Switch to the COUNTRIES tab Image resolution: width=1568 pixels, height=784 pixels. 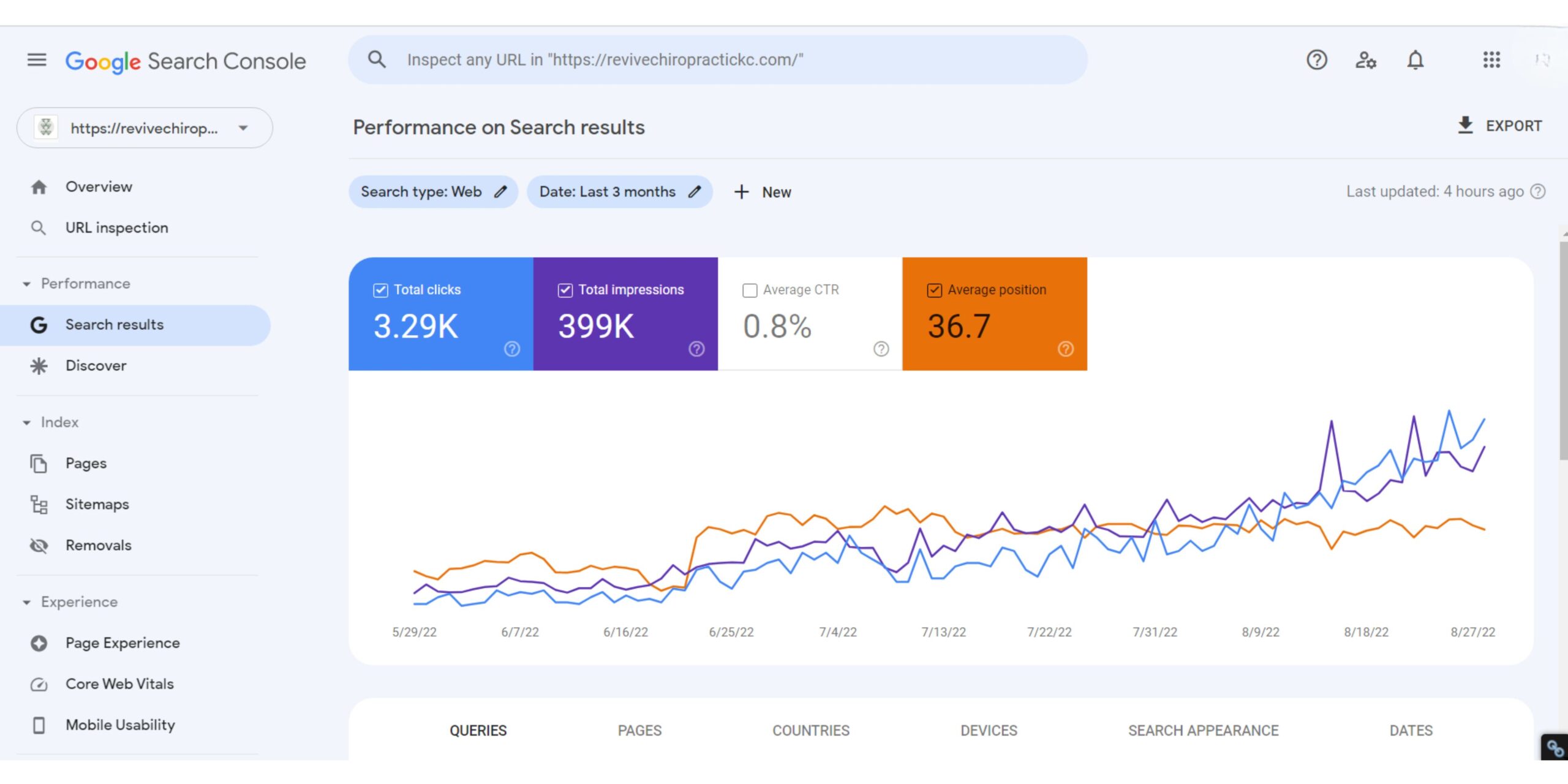pos(811,731)
